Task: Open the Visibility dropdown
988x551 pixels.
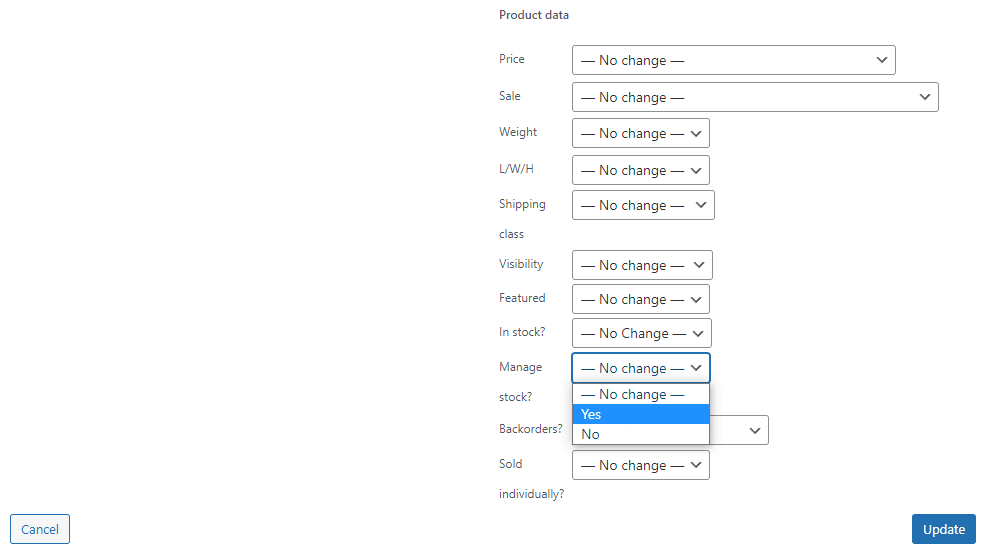Action: coord(642,265)
